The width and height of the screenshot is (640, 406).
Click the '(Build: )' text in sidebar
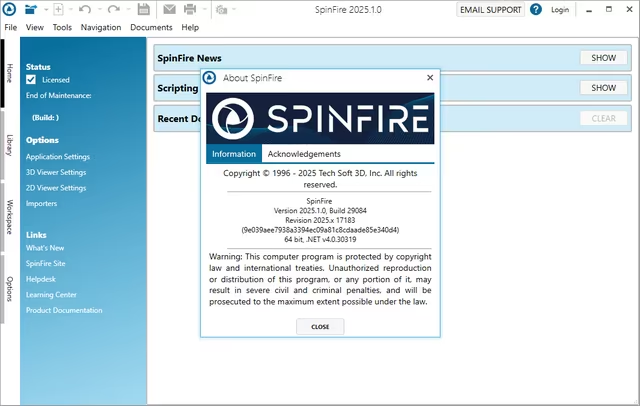click(x=45, y=118)
